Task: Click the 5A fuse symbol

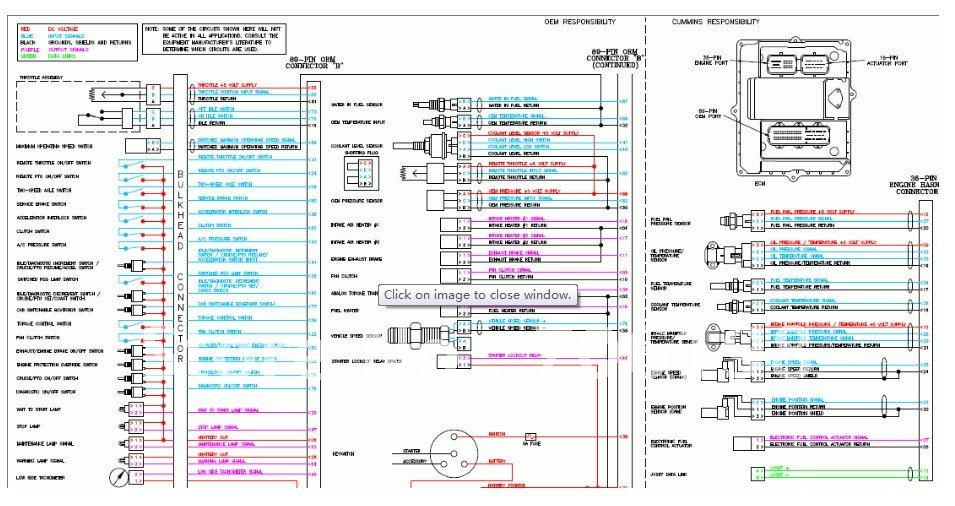Action: tap(530, 438)
